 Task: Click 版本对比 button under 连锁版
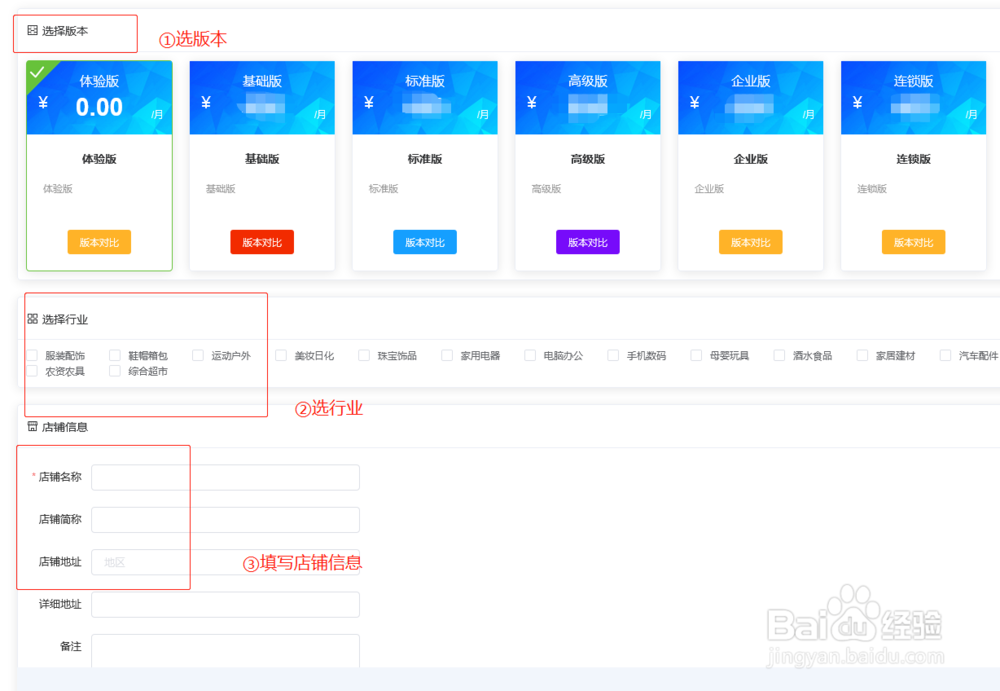(913, 242)
